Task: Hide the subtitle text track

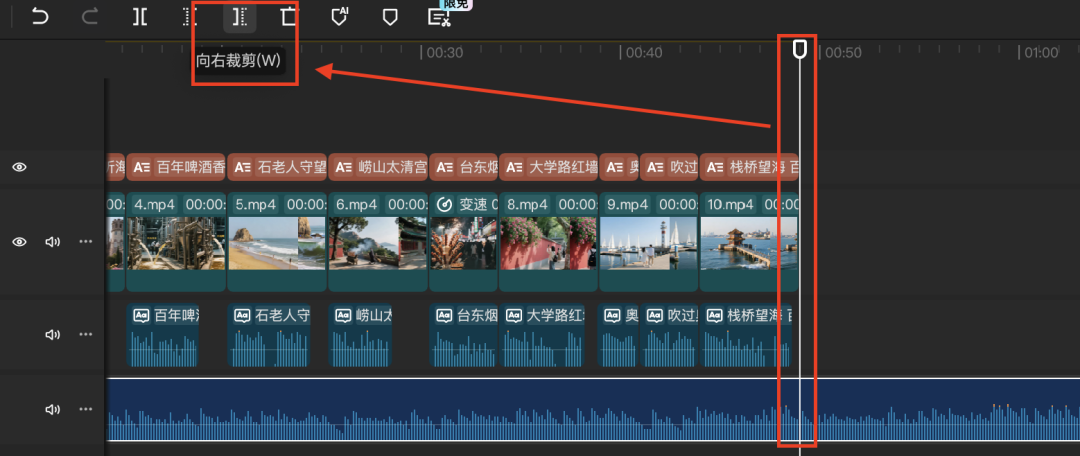Action: click(19, 167)
